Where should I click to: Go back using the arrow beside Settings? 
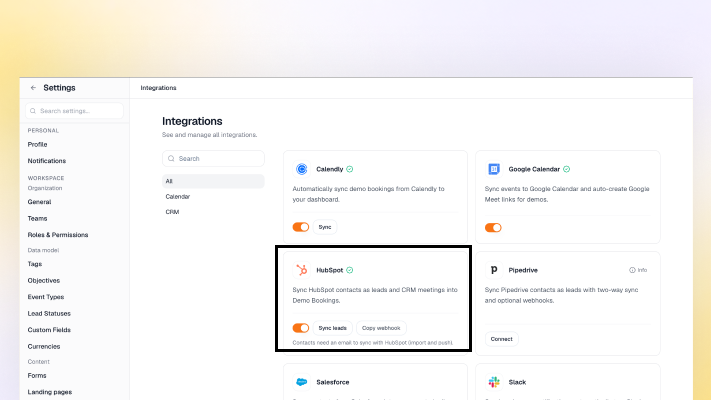tap(33, 88)
